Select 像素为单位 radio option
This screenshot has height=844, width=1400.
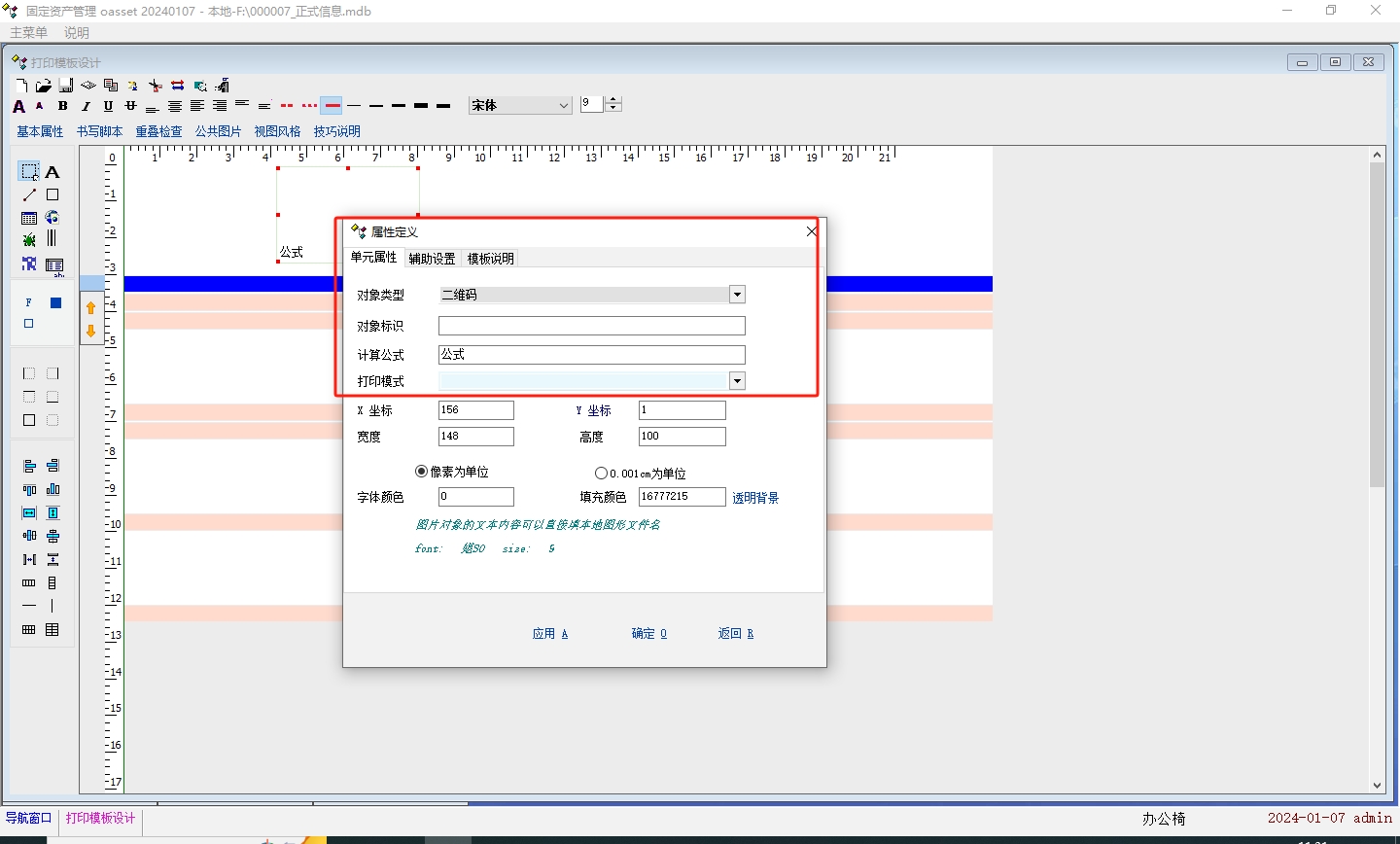coord(422,472)
